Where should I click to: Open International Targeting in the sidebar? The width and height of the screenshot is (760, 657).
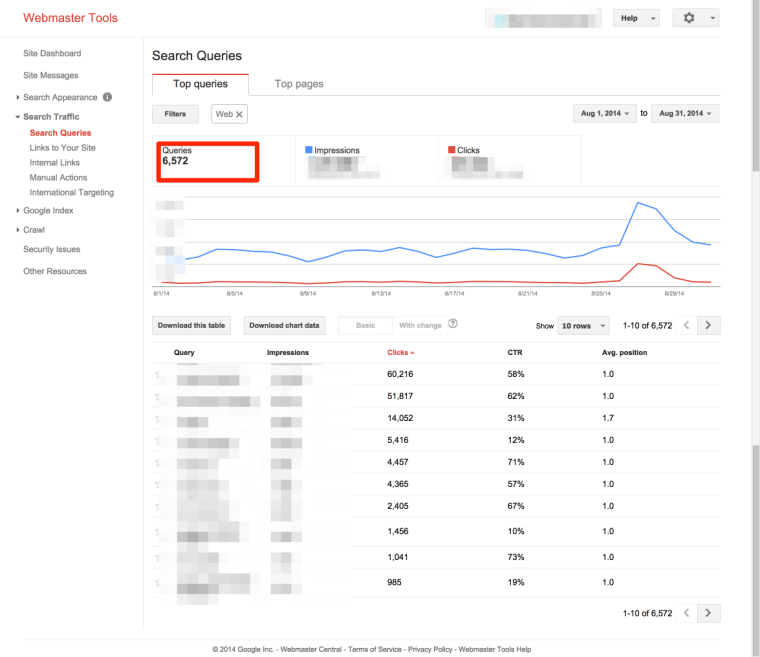point(72,192)
